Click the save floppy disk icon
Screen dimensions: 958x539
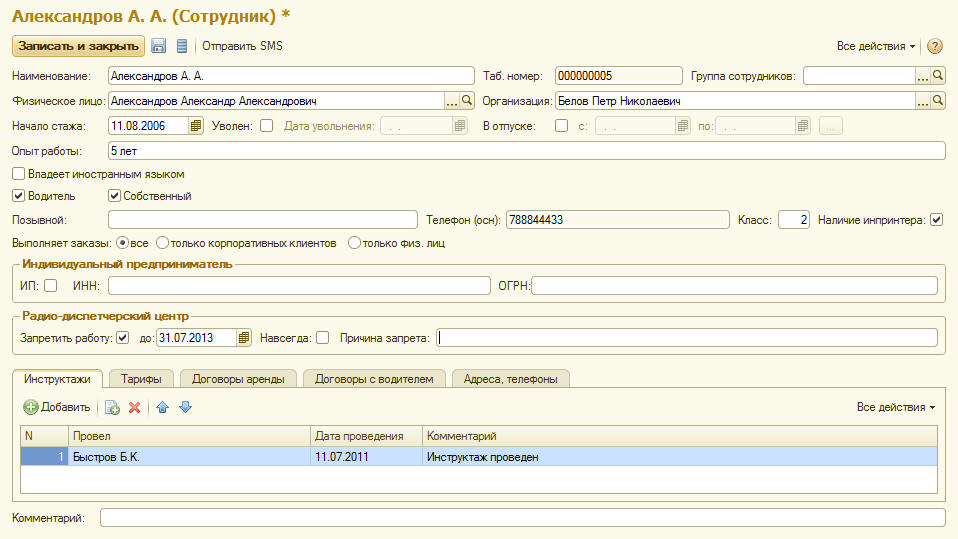[x=159, y=46]
